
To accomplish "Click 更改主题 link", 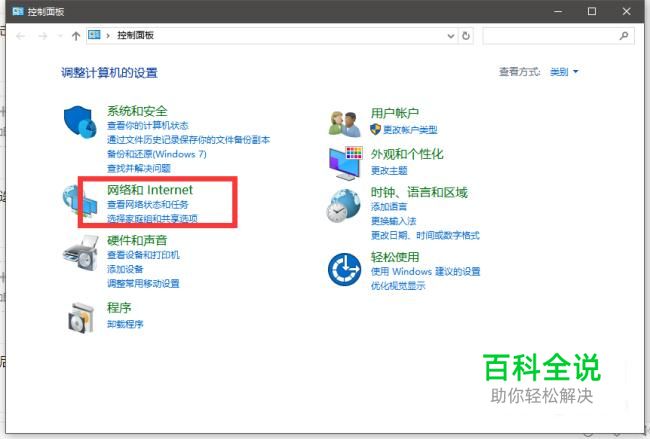I will coord(389,170).
